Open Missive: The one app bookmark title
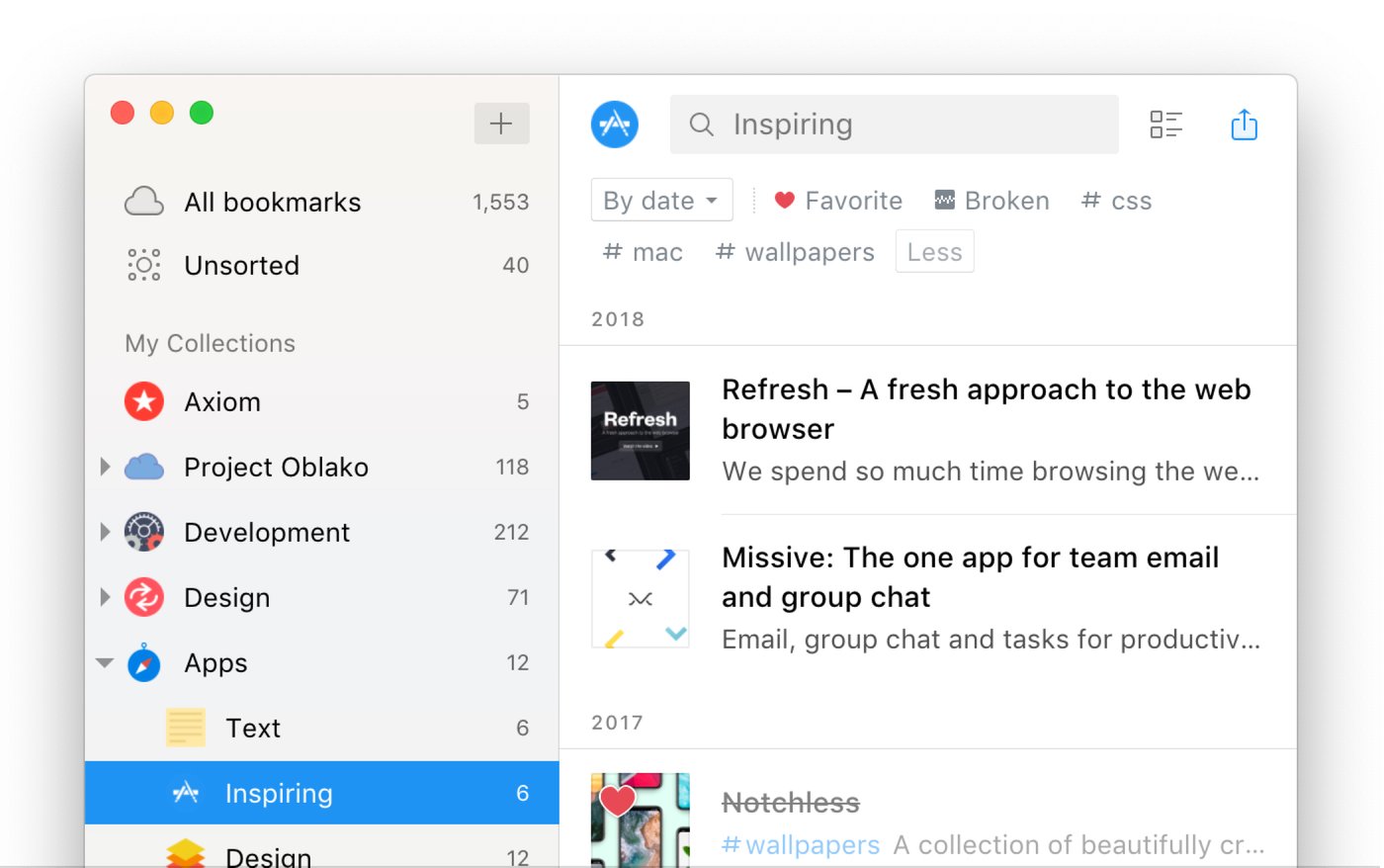The width and height of the screenshot is (1384, 868). click(x=971, y=577)
